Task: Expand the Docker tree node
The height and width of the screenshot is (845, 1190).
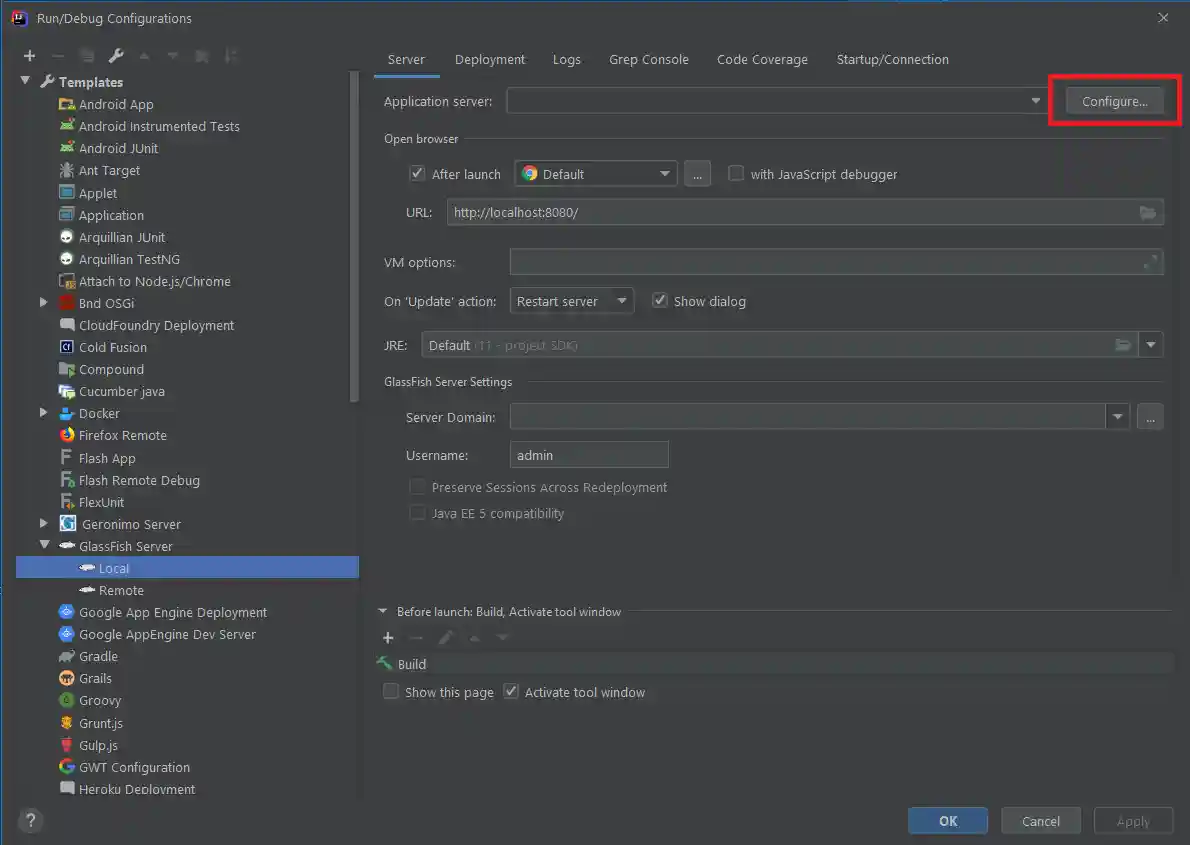Action: click(43, 413)
